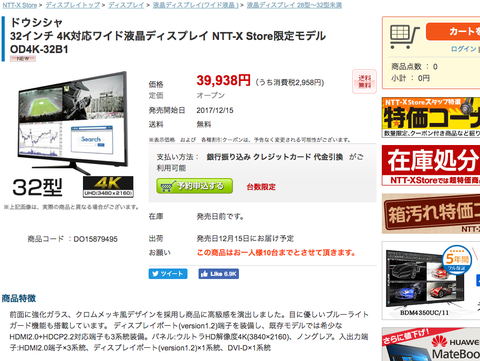Click the ログイン link in cart box
The image size is (480, 361).
(464, 49)
